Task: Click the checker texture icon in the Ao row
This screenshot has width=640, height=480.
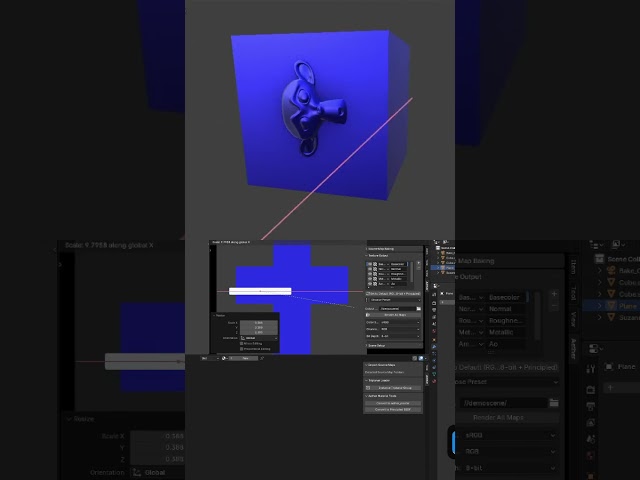Action: pyautogui.click(x=375, y=284)
